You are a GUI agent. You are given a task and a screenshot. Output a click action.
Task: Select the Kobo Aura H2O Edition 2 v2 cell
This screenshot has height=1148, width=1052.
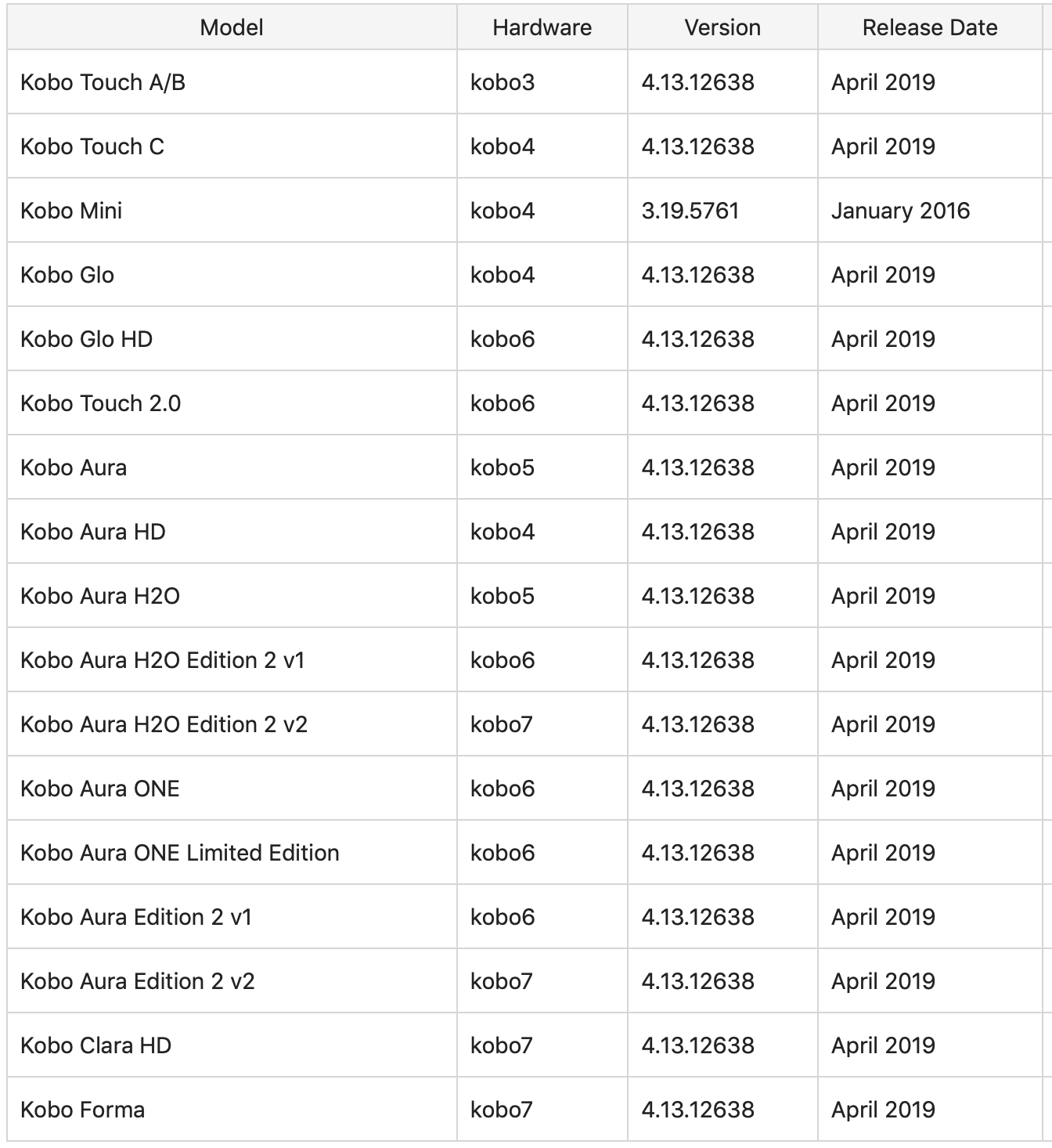pos(232,724)
